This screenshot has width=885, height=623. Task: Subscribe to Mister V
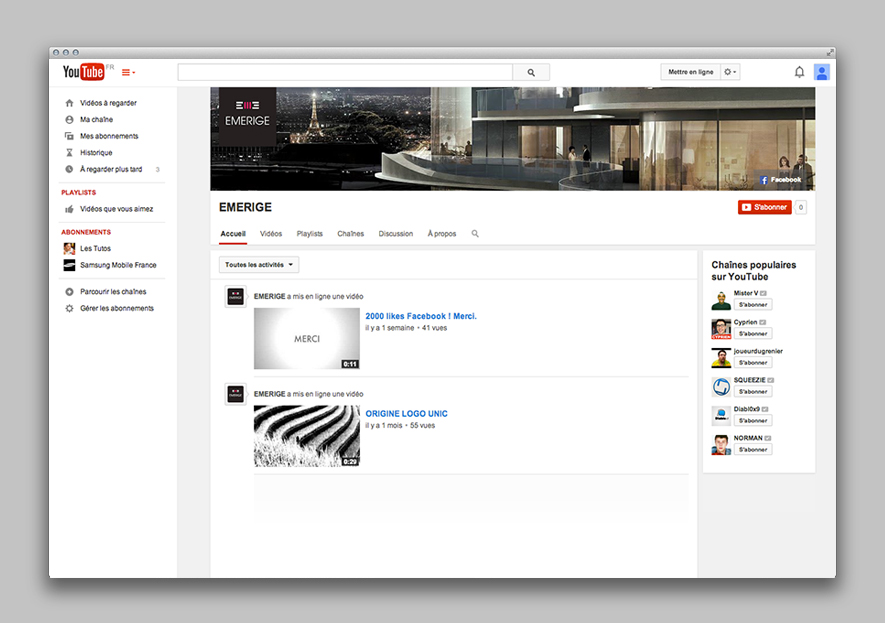tap(753, 305)
